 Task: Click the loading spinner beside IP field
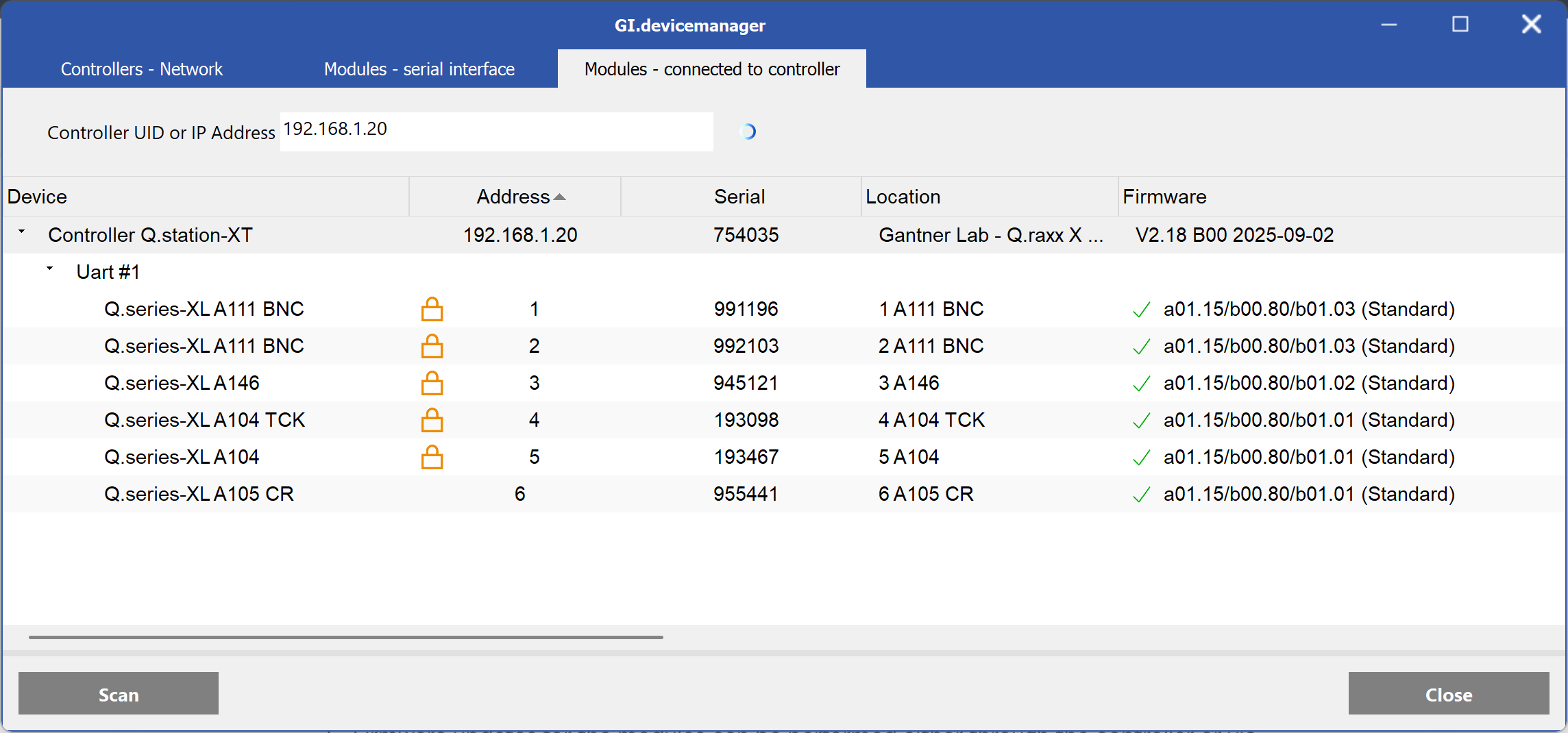(x=748, y=132)
